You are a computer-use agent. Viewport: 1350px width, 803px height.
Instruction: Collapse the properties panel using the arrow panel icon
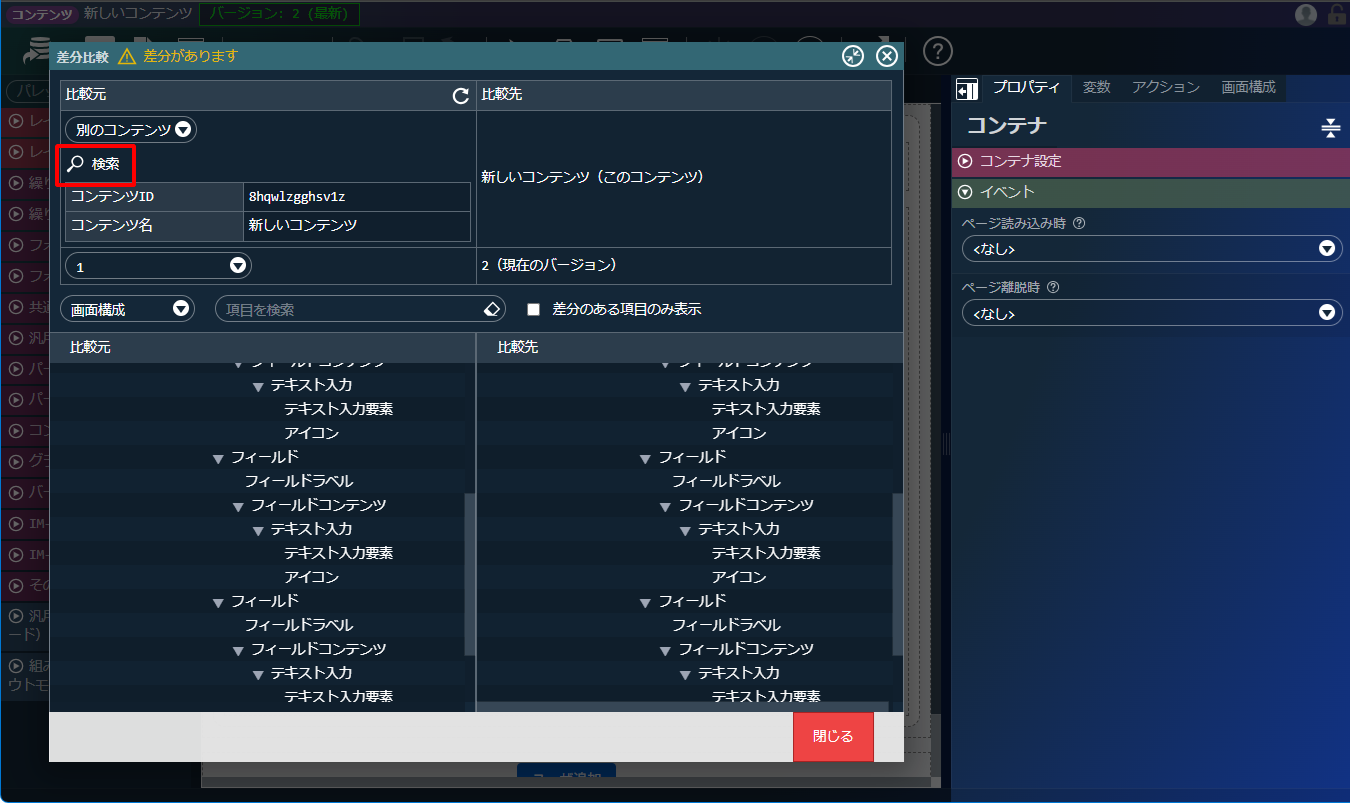(967, 89)
